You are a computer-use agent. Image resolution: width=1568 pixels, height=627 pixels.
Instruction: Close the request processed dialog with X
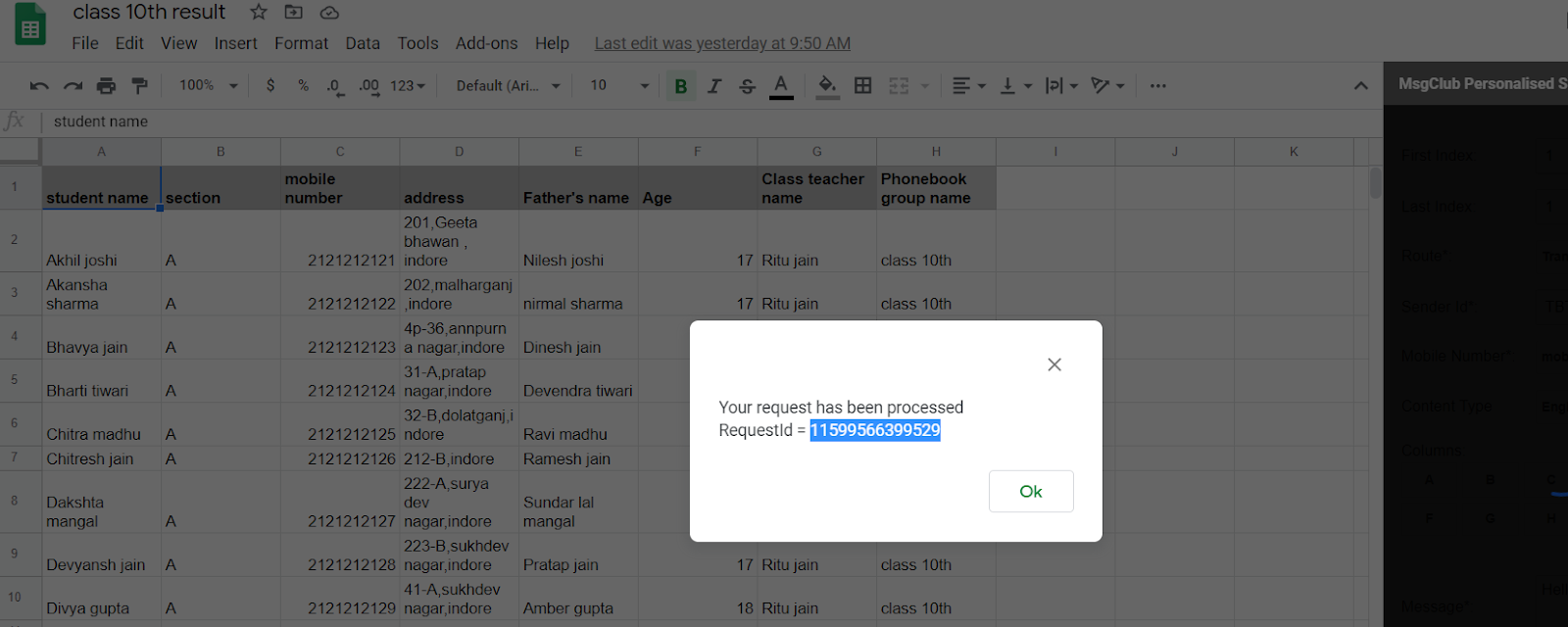1054,364
